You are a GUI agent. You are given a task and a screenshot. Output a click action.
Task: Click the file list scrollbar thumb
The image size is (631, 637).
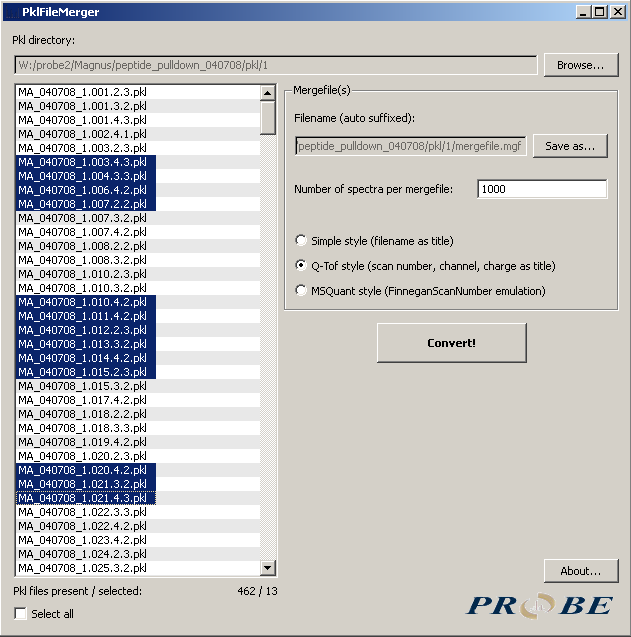coord(268,117)
